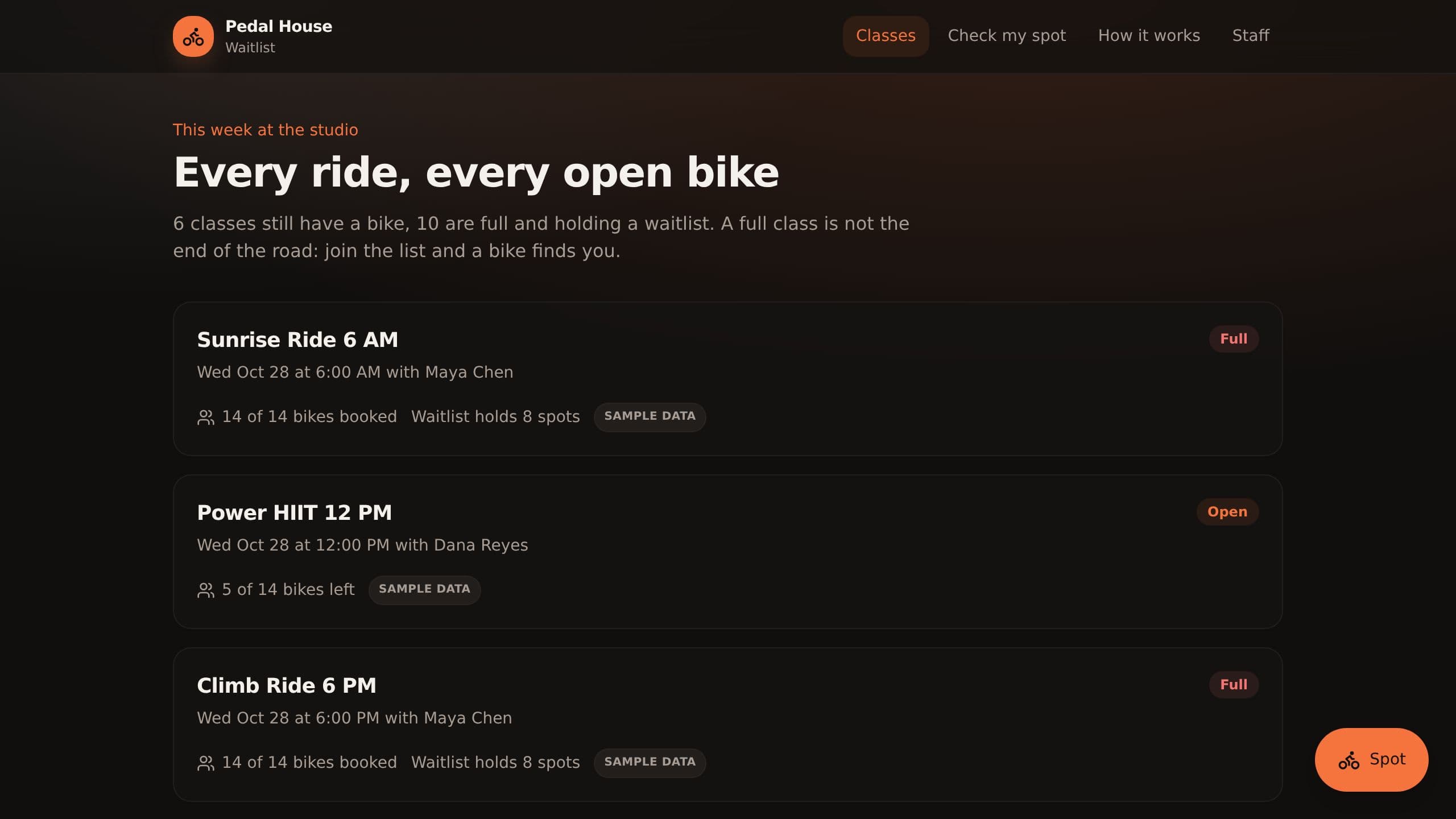
Task: Click Sample Data tag on Power HIIT
Action: coord(424,590)
